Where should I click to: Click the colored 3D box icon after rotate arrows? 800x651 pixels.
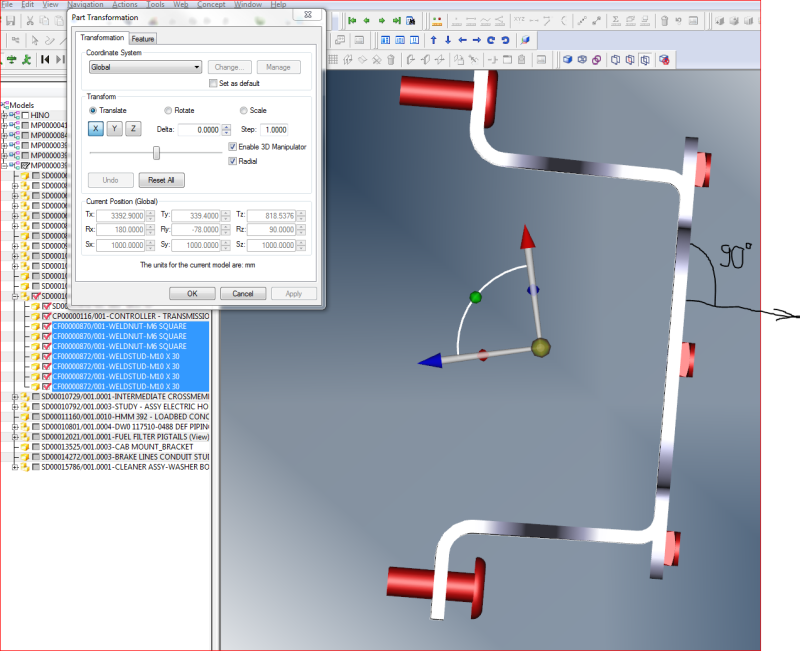[525, 40]
